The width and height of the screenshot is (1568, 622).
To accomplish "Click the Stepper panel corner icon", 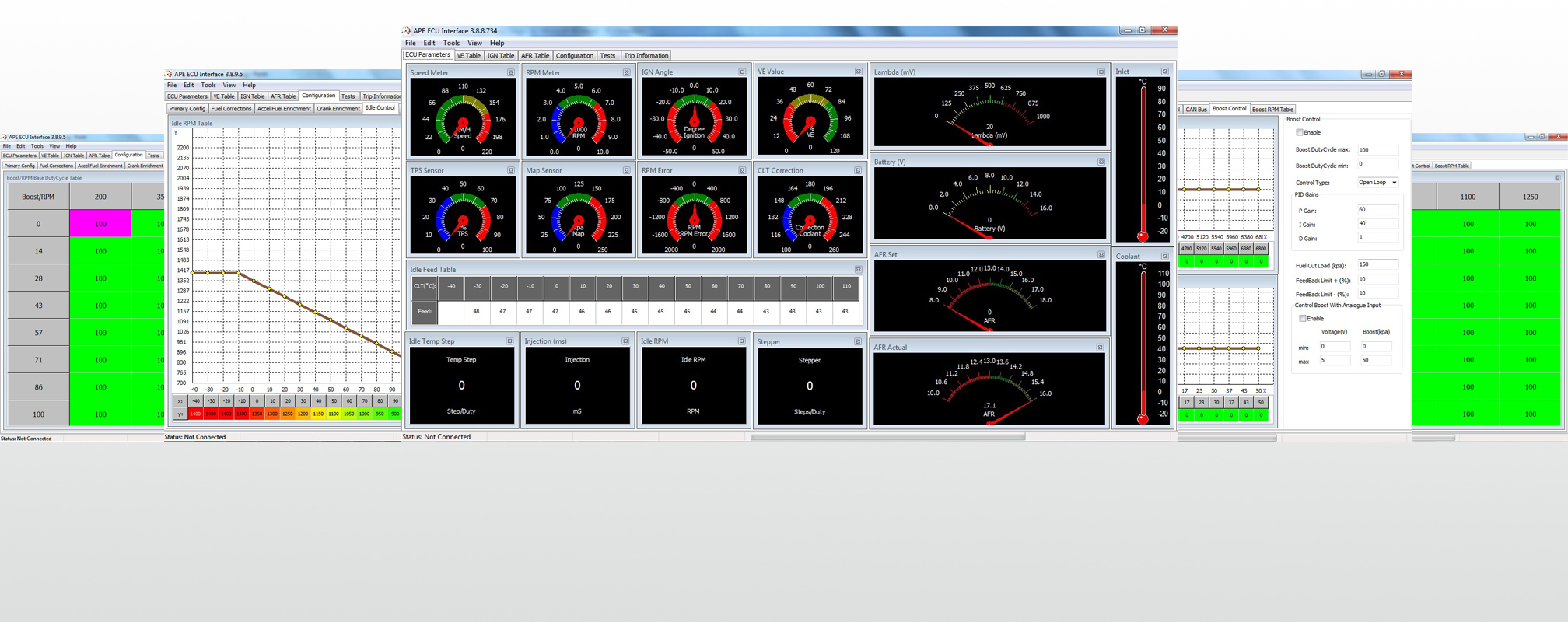I will (x=858, y=341).
